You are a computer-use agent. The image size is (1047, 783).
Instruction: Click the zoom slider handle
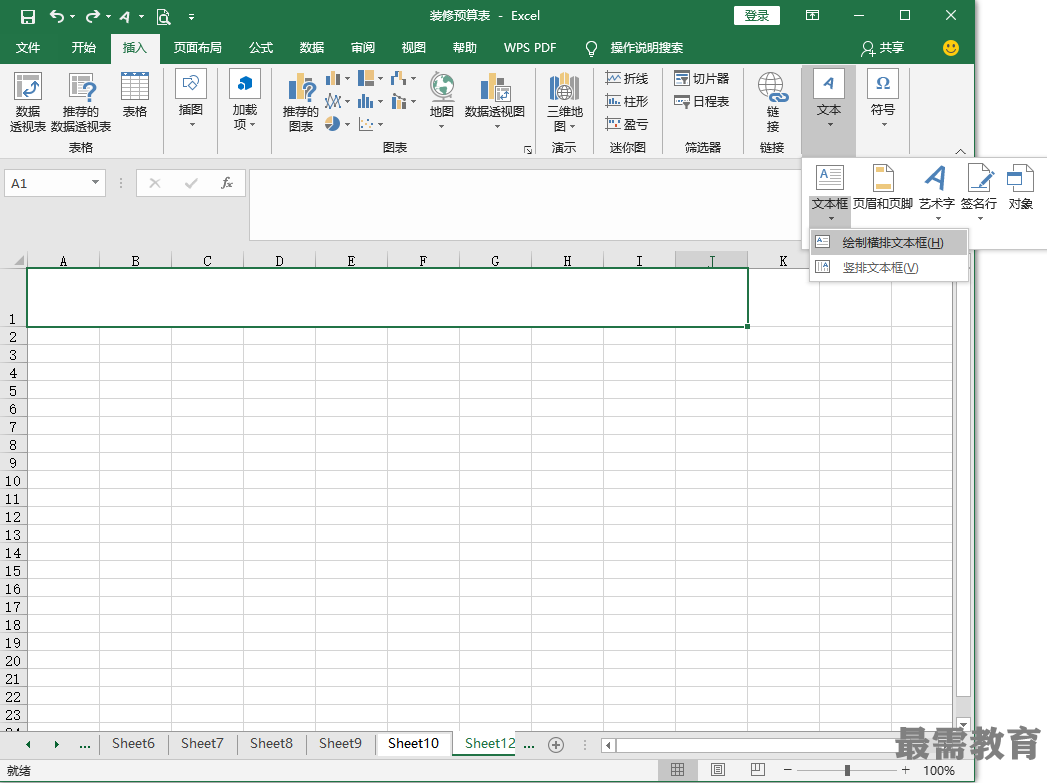847,770
